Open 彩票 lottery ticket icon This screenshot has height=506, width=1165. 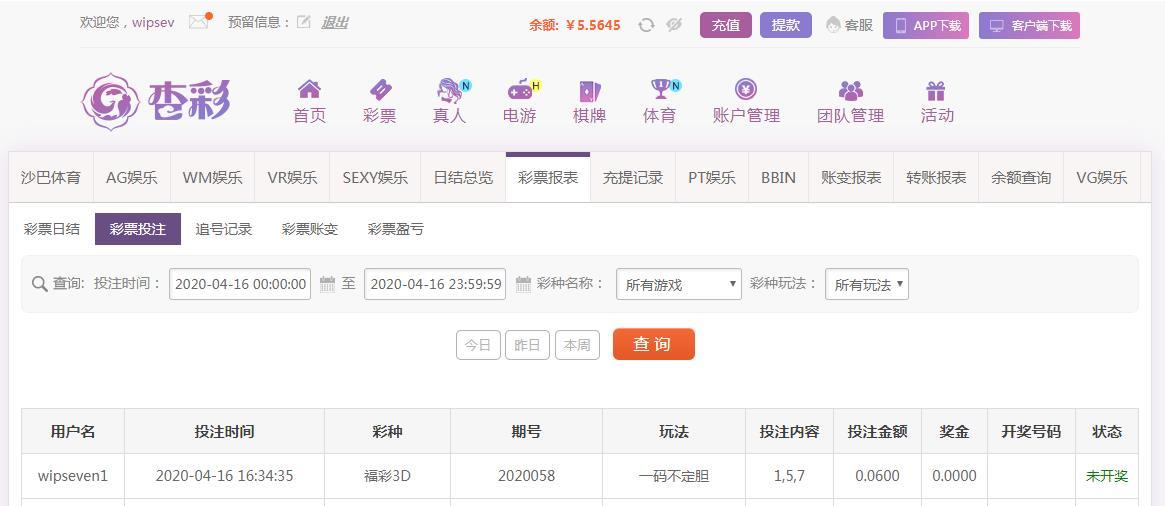click(x=380, y=90)
